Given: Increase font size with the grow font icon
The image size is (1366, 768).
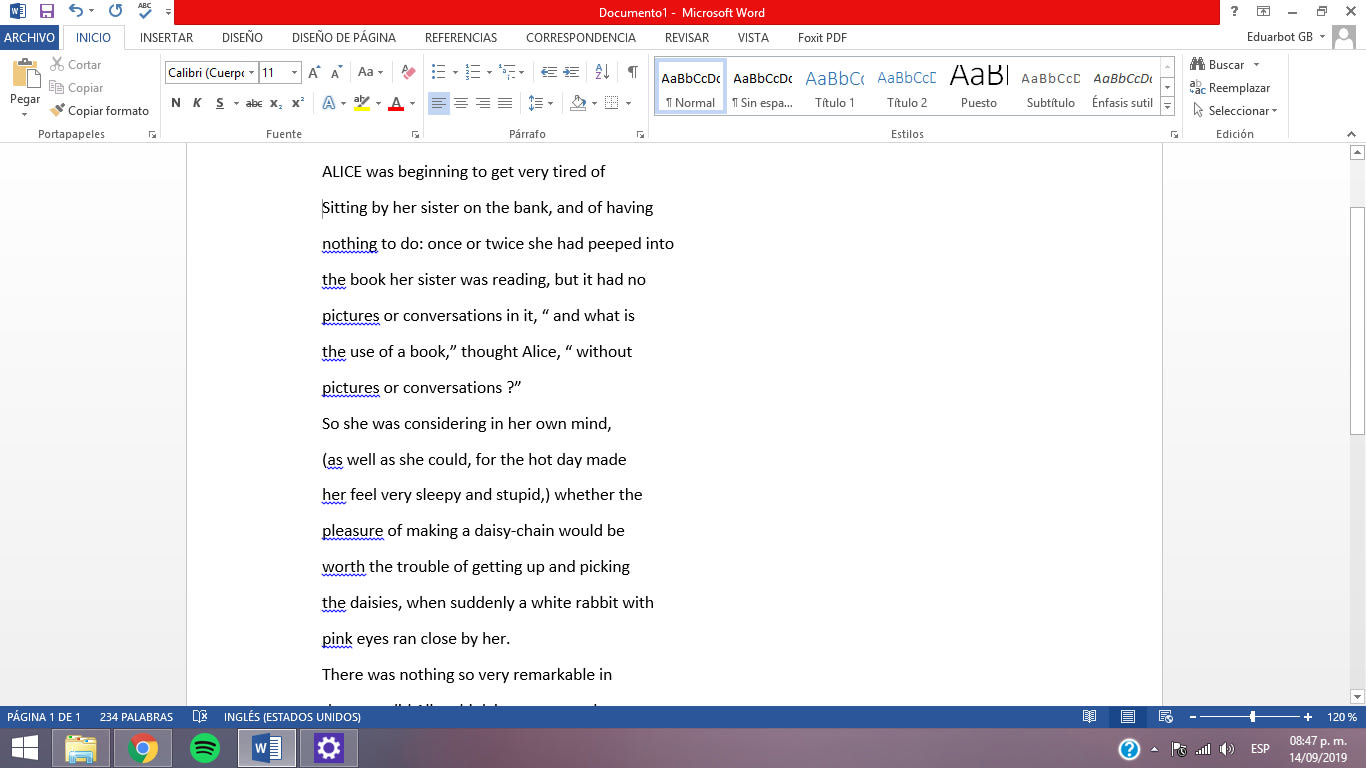Looking at the screenshot, I should pyautogui.click(x=314, y=72).
